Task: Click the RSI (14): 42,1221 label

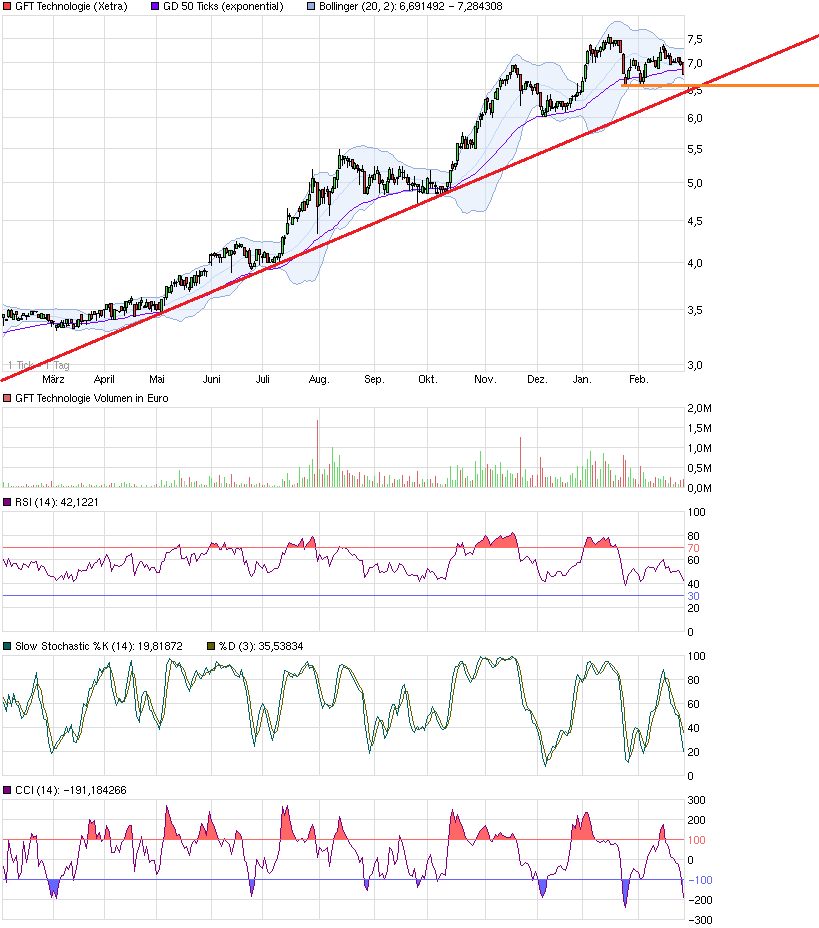Action: click(x=57, y=502)
